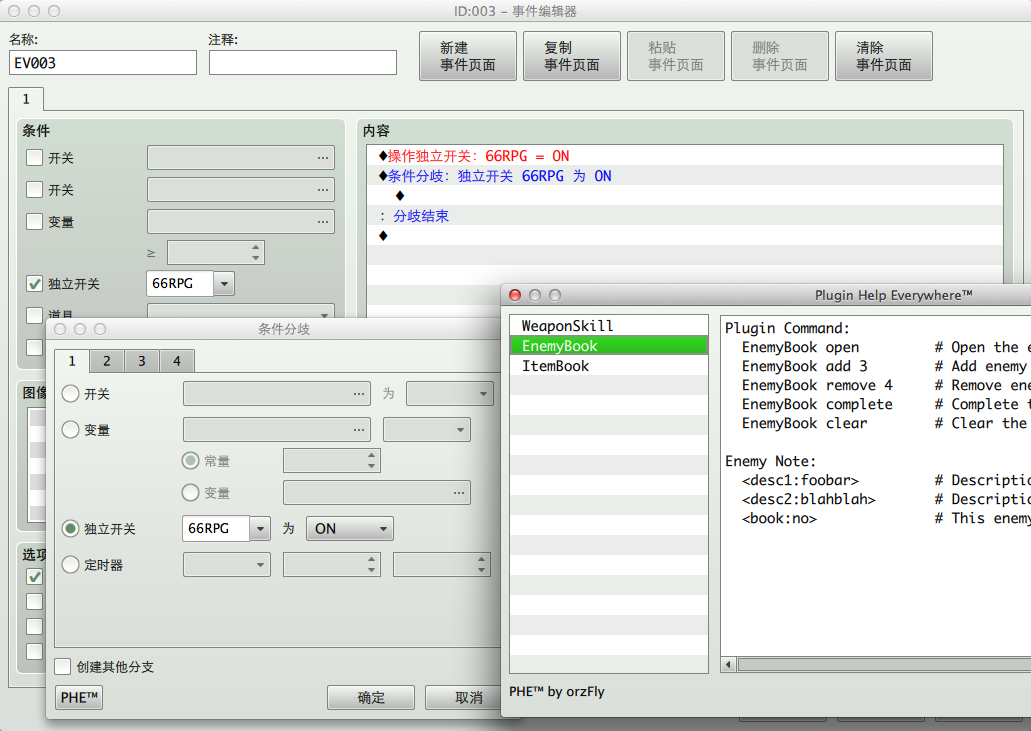Confirm the branch with 确定

[371, 697]
